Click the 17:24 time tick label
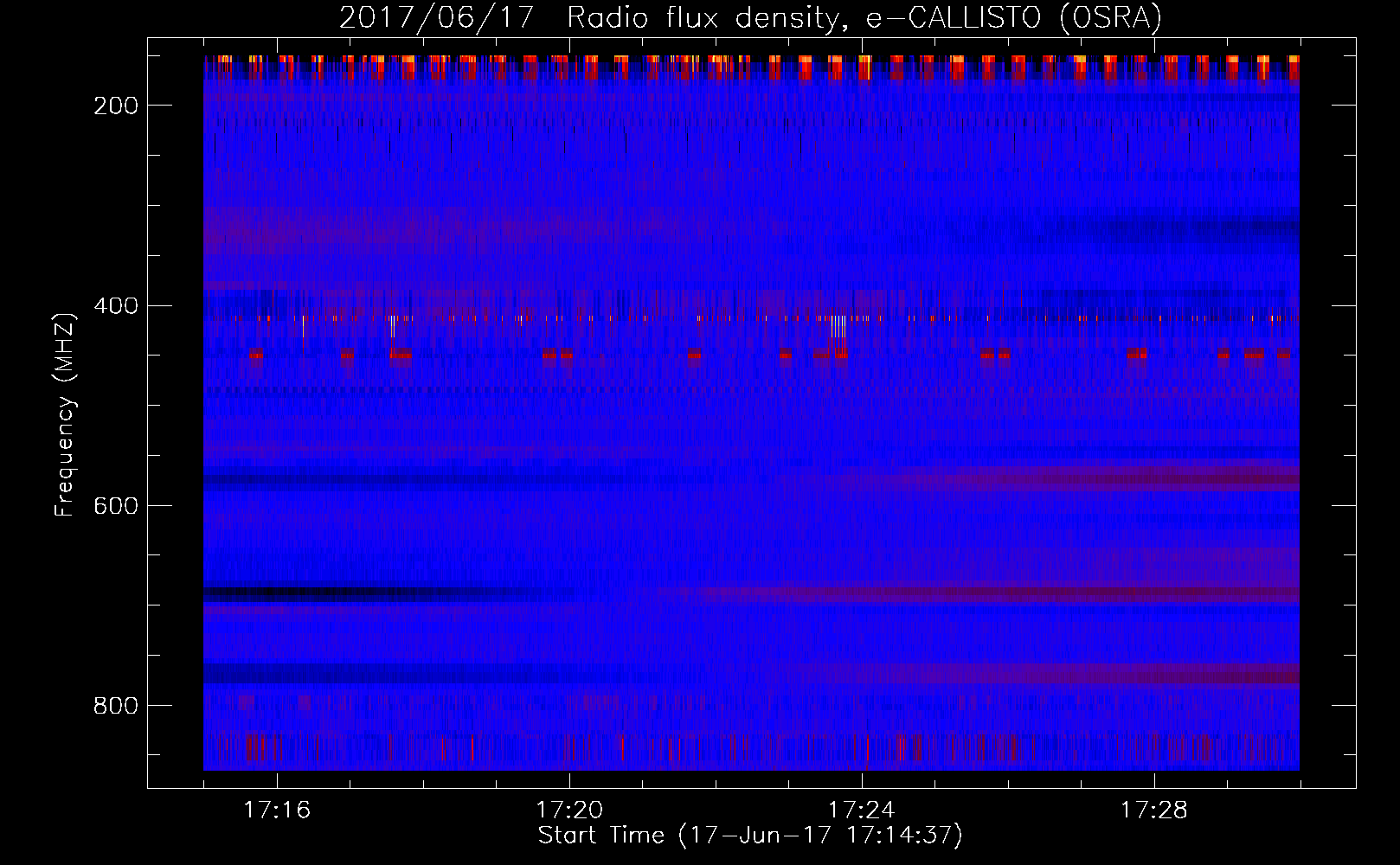Image resolution: width=1400 pixels, height=865 pixels. (862, 810)
